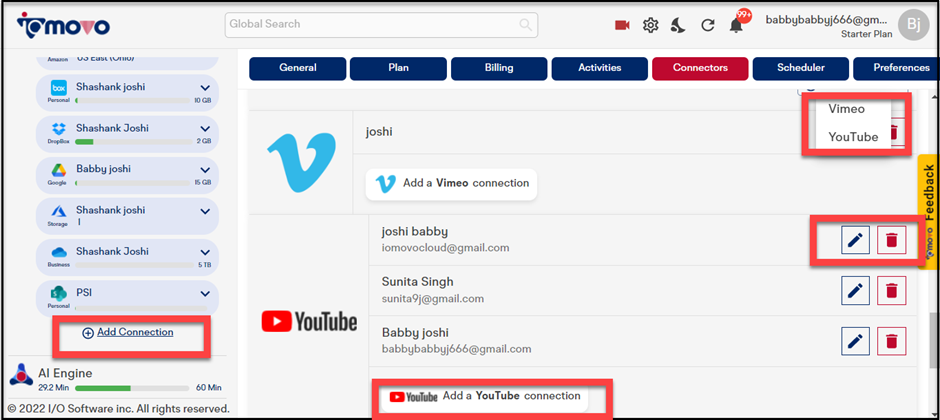Click the babbybabbyj666@gmail.com connection email
The width and height of the screenshot is (940, 420).
coord(456,349)
